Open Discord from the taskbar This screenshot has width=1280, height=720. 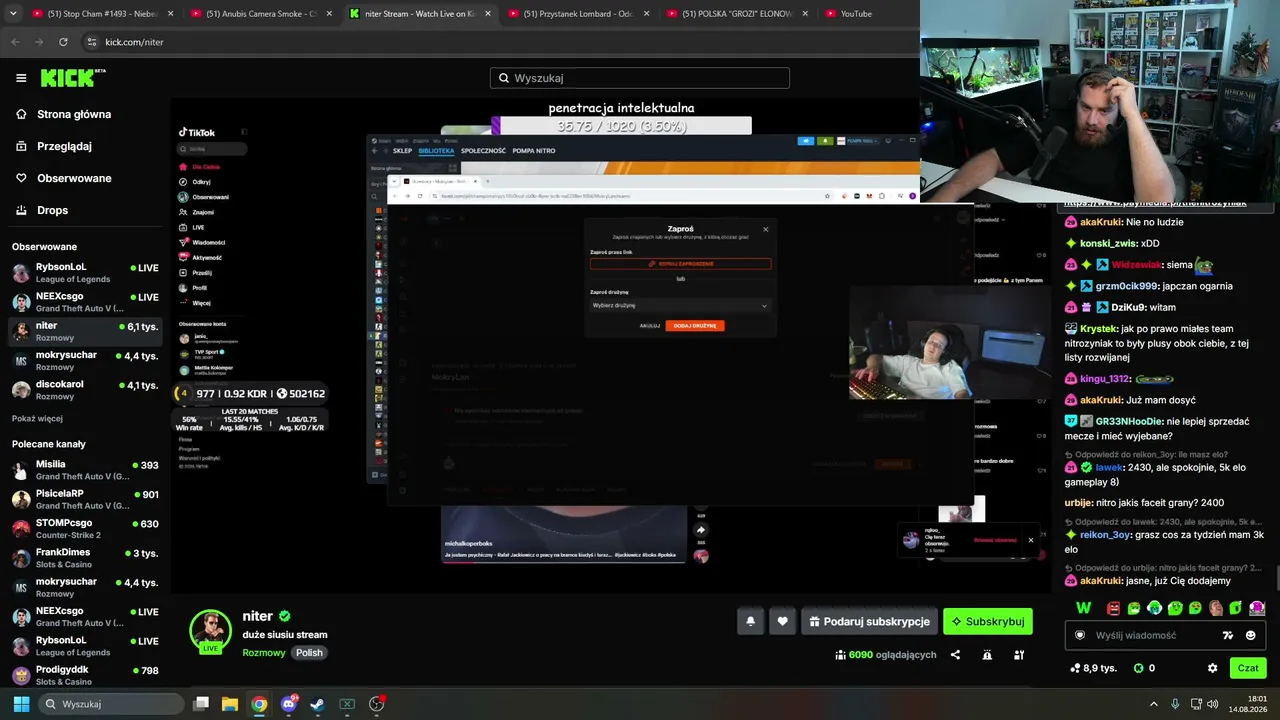(x=289, y=704)
